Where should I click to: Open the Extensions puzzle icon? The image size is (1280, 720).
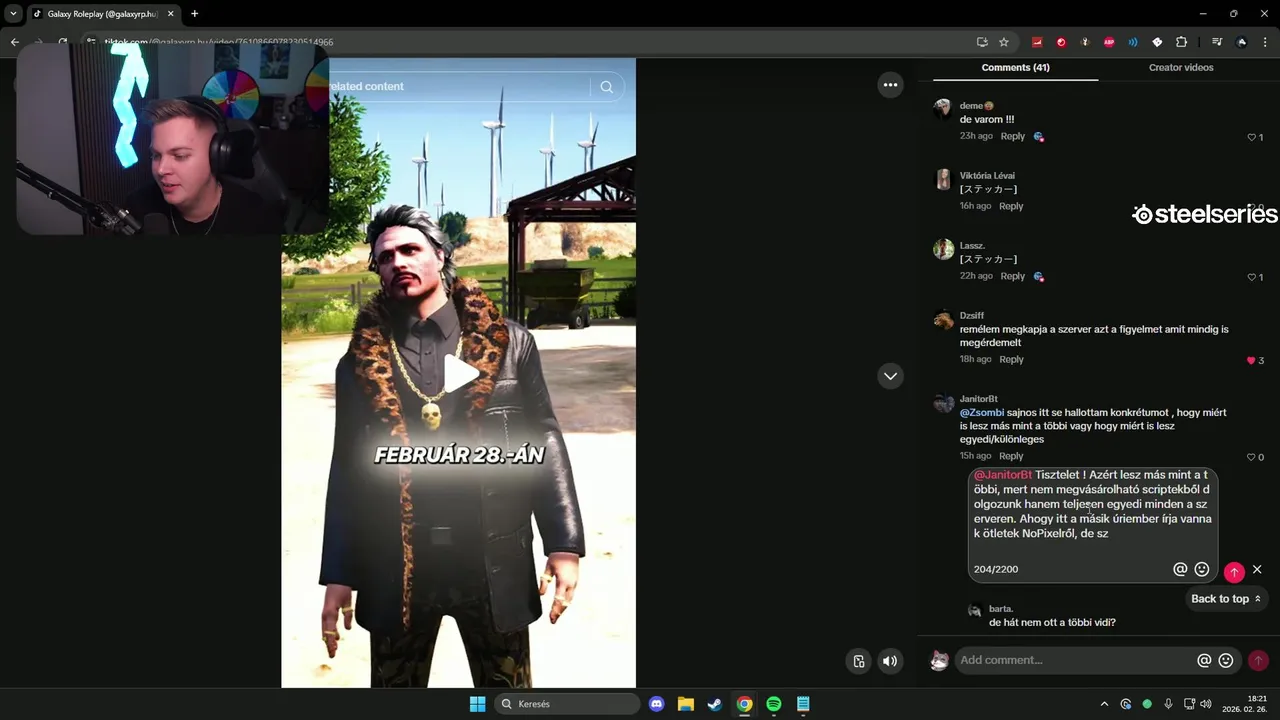(1181, 42)
